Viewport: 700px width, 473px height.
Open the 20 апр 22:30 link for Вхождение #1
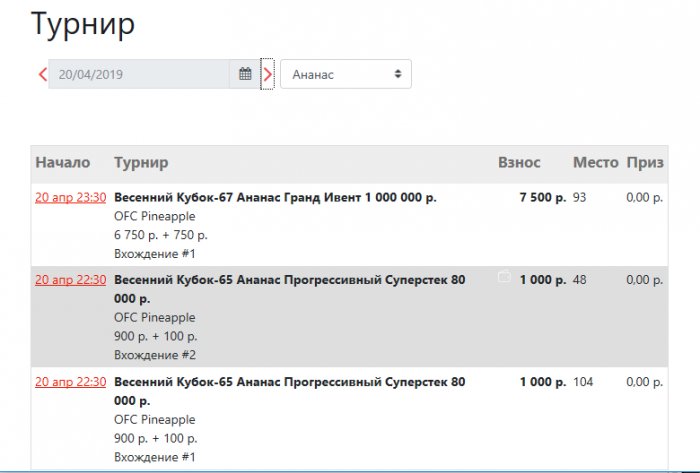click(x=70, y=382)
